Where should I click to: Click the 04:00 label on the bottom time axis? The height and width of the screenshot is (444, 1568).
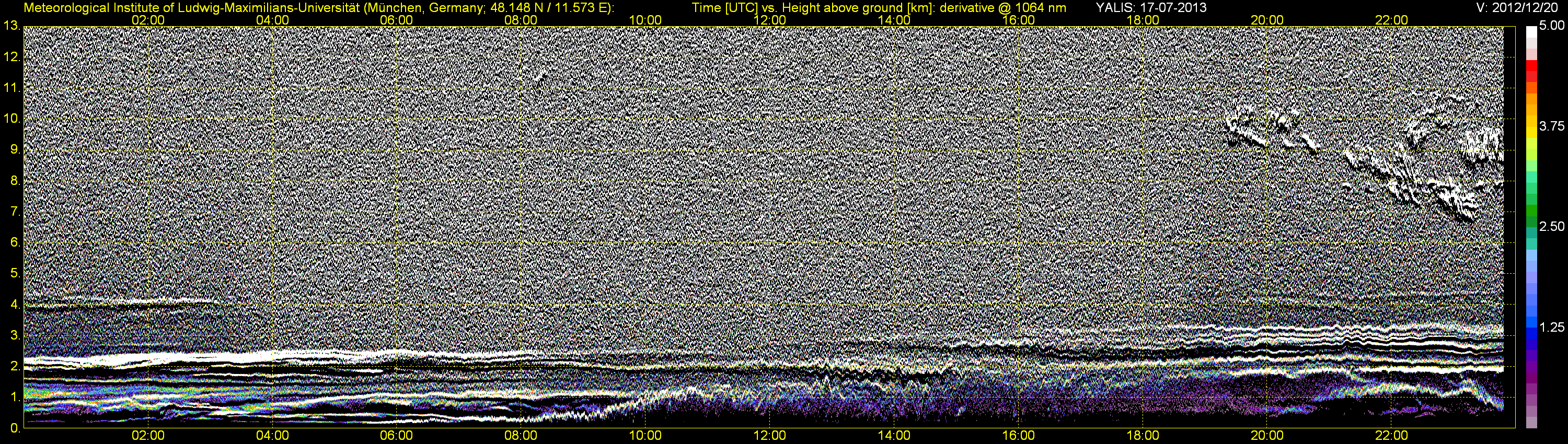coord(272,436)
